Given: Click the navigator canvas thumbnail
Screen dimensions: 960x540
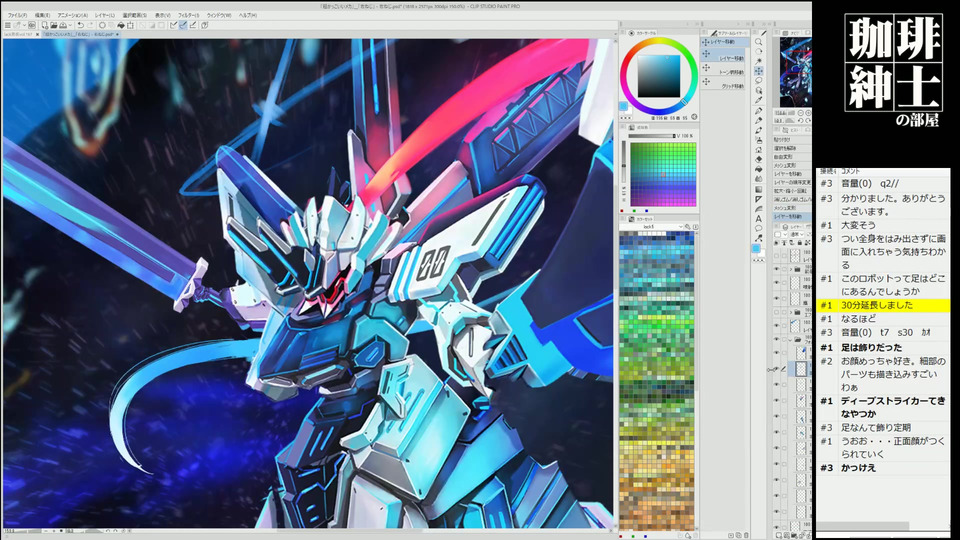Looking at the screenshot, I should click(x=795, y=72).
